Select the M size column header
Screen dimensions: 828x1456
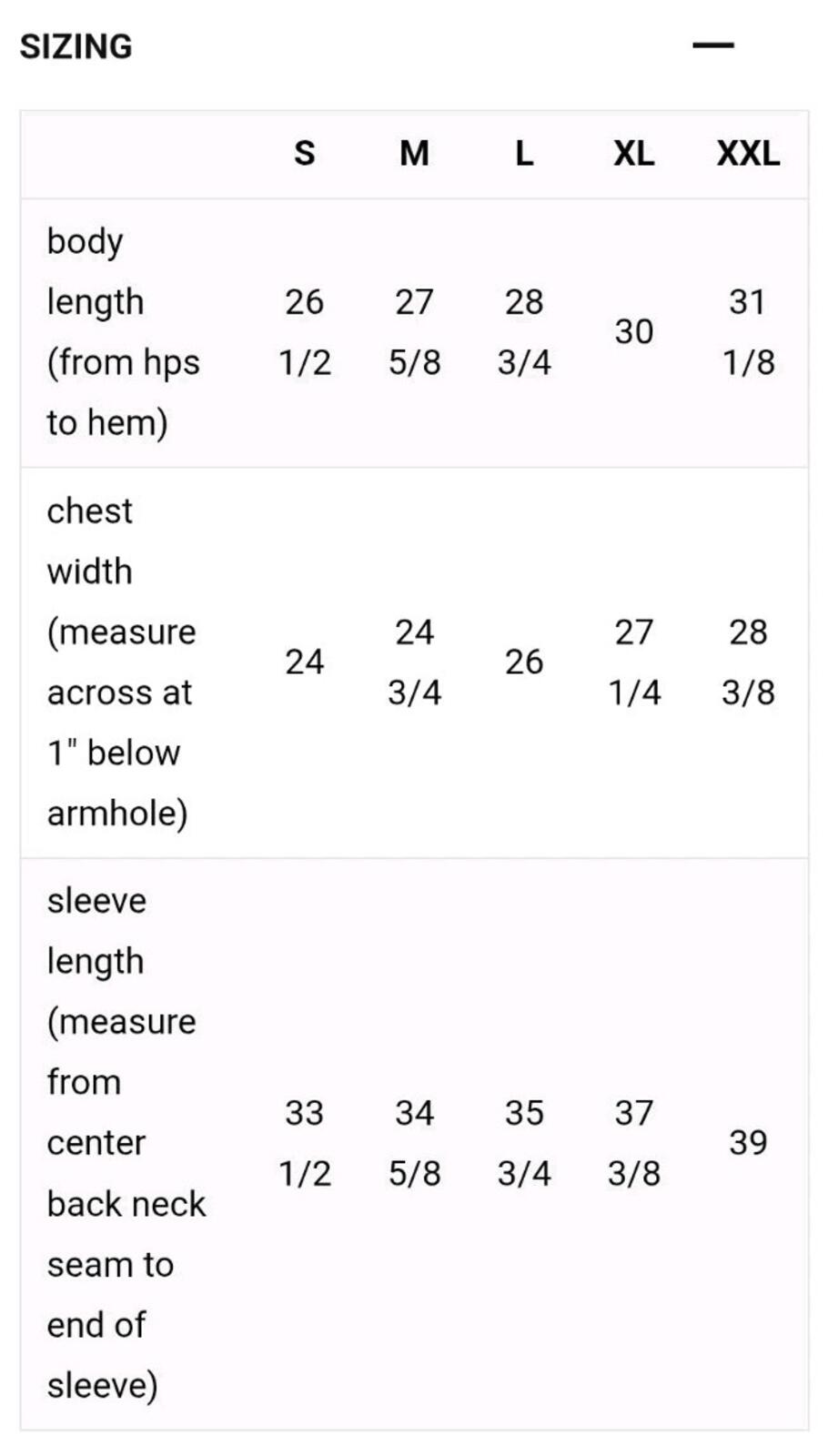coord(414,154)
